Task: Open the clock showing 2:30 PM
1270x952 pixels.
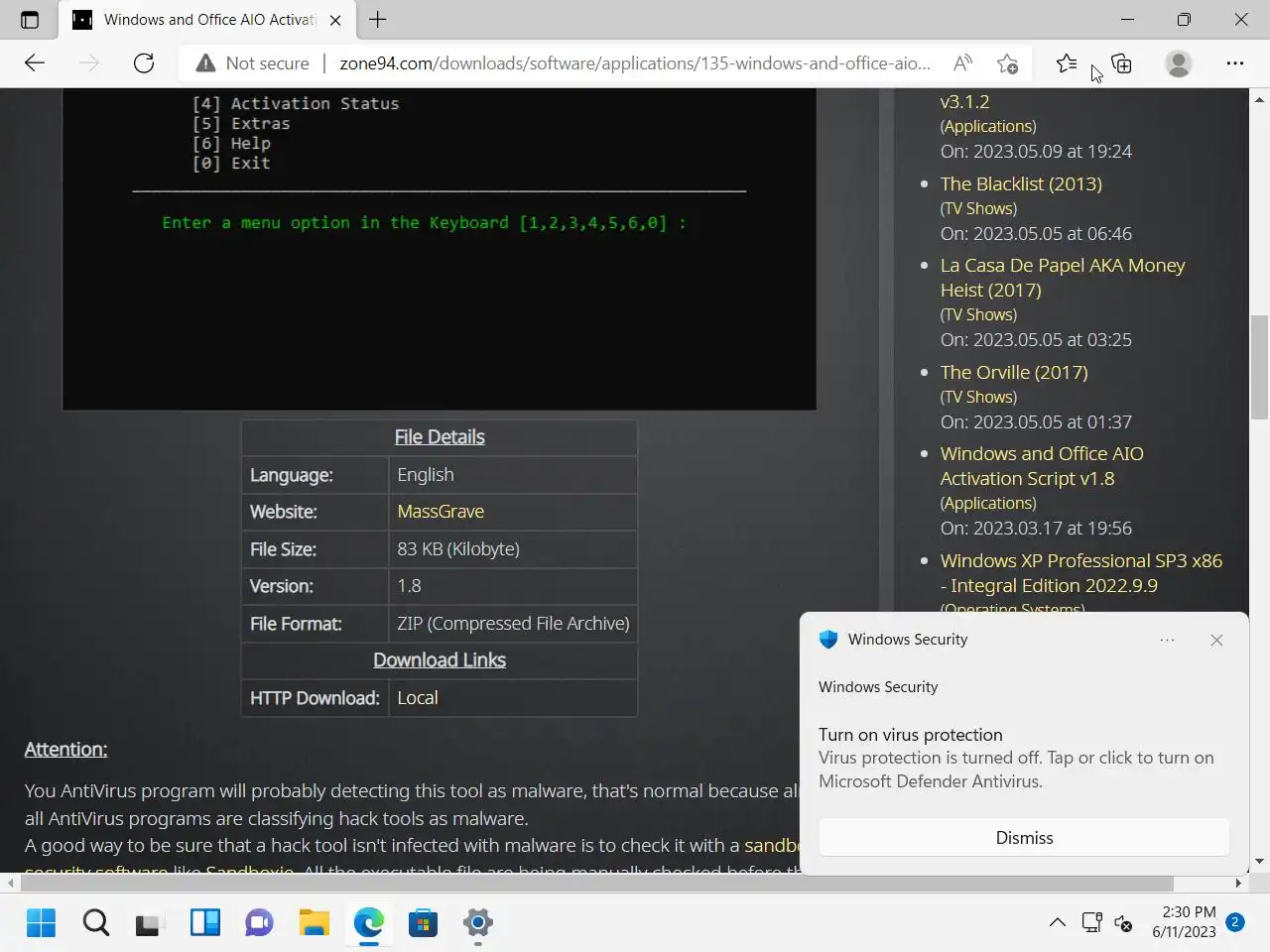Action: click(x=1184, y=922)
